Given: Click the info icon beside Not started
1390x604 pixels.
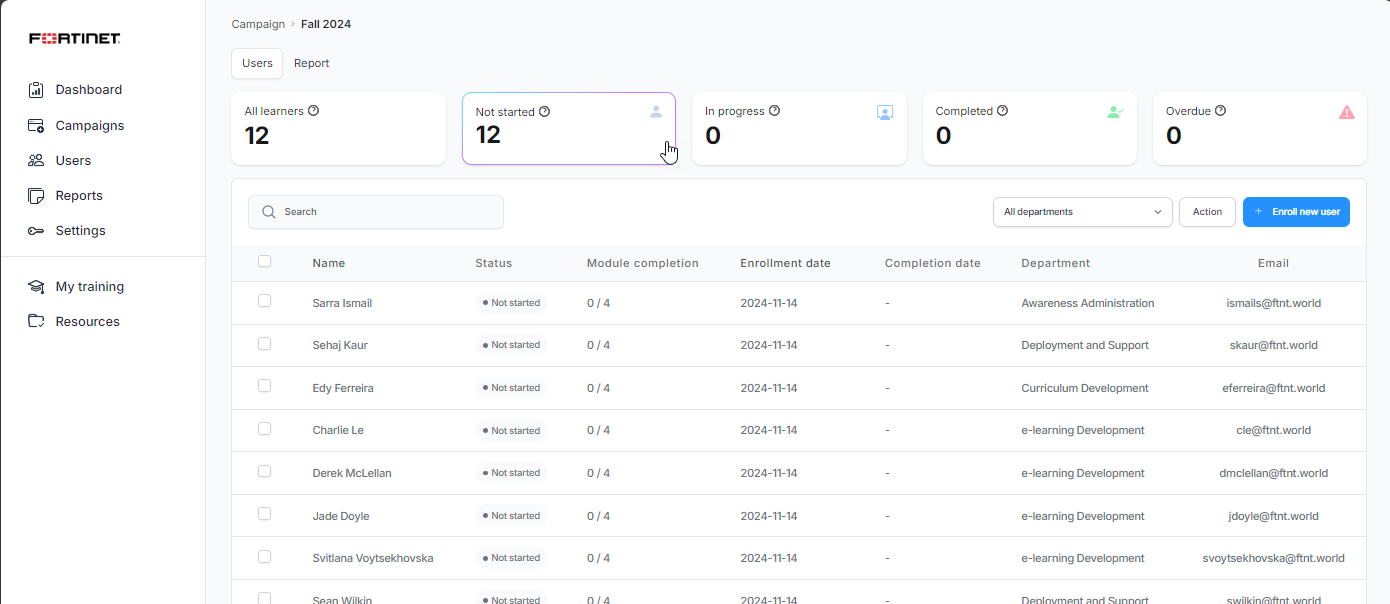Looking at the screenshot, I should click(x=545, y=112).
